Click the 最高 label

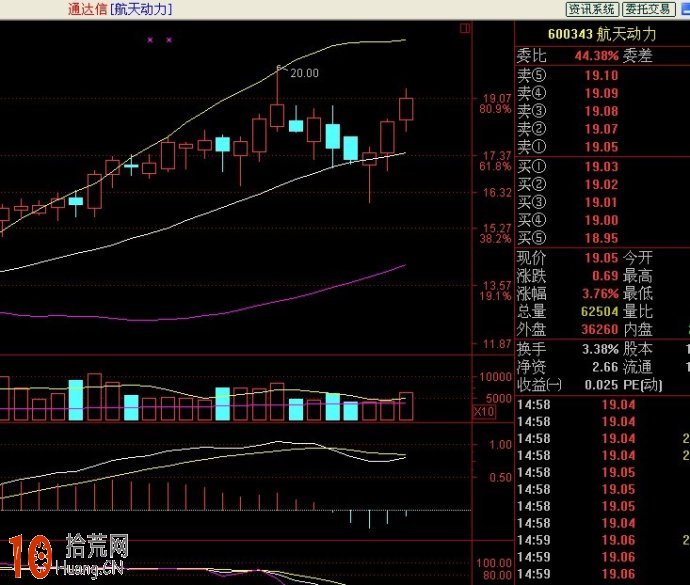(x=637, y=276)
